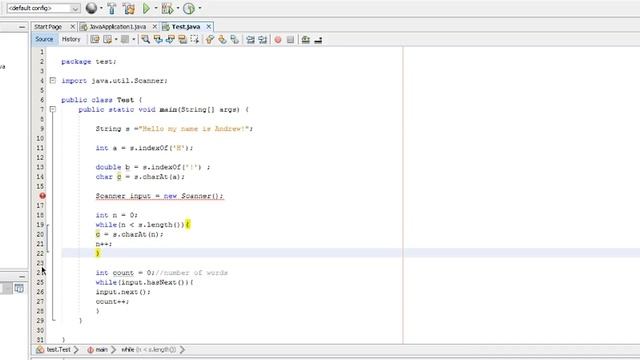
Task: Collapse the main method fold
Action: pyautogui.click(x=53, y=109)
